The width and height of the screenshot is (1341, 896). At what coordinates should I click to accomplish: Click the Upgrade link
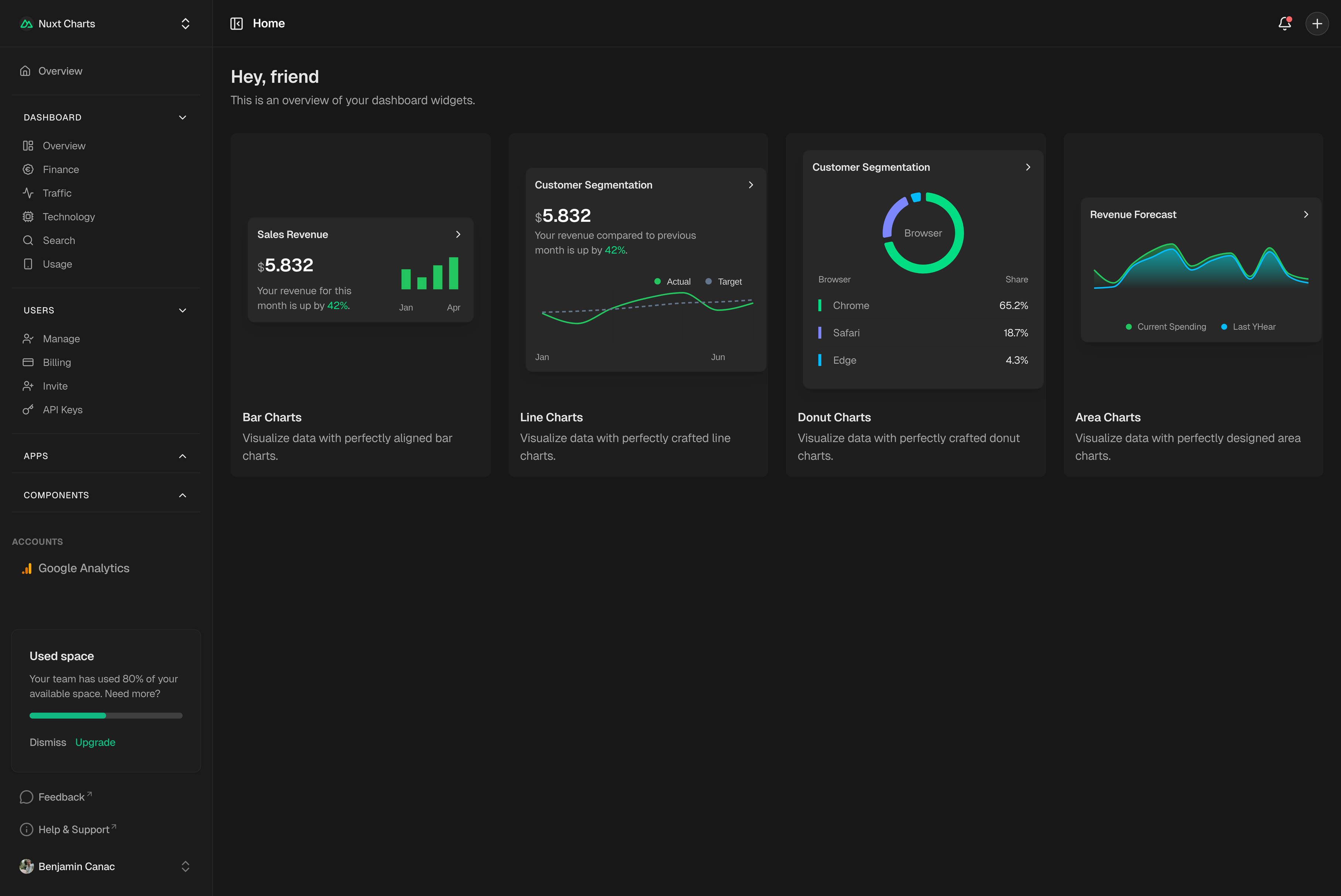tap(95, 742)
